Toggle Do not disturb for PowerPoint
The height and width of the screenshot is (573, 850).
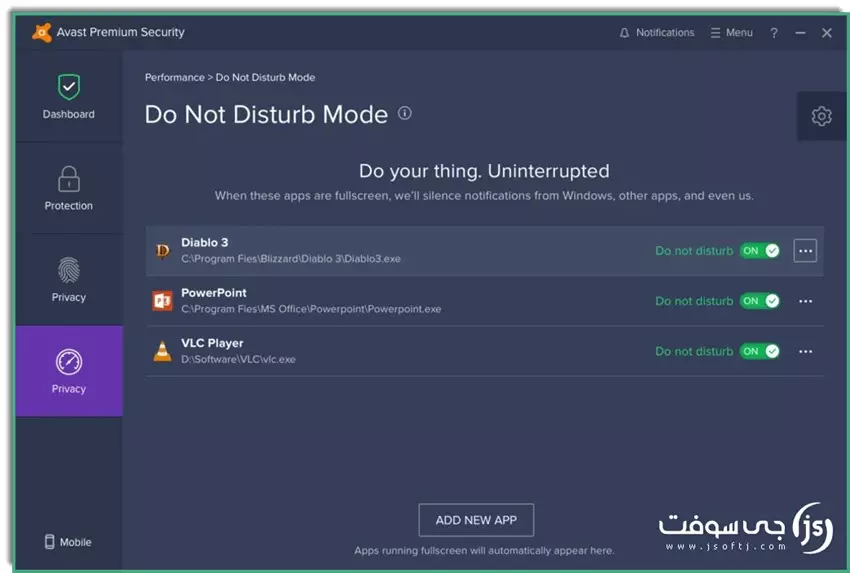[x=759, y=301]
